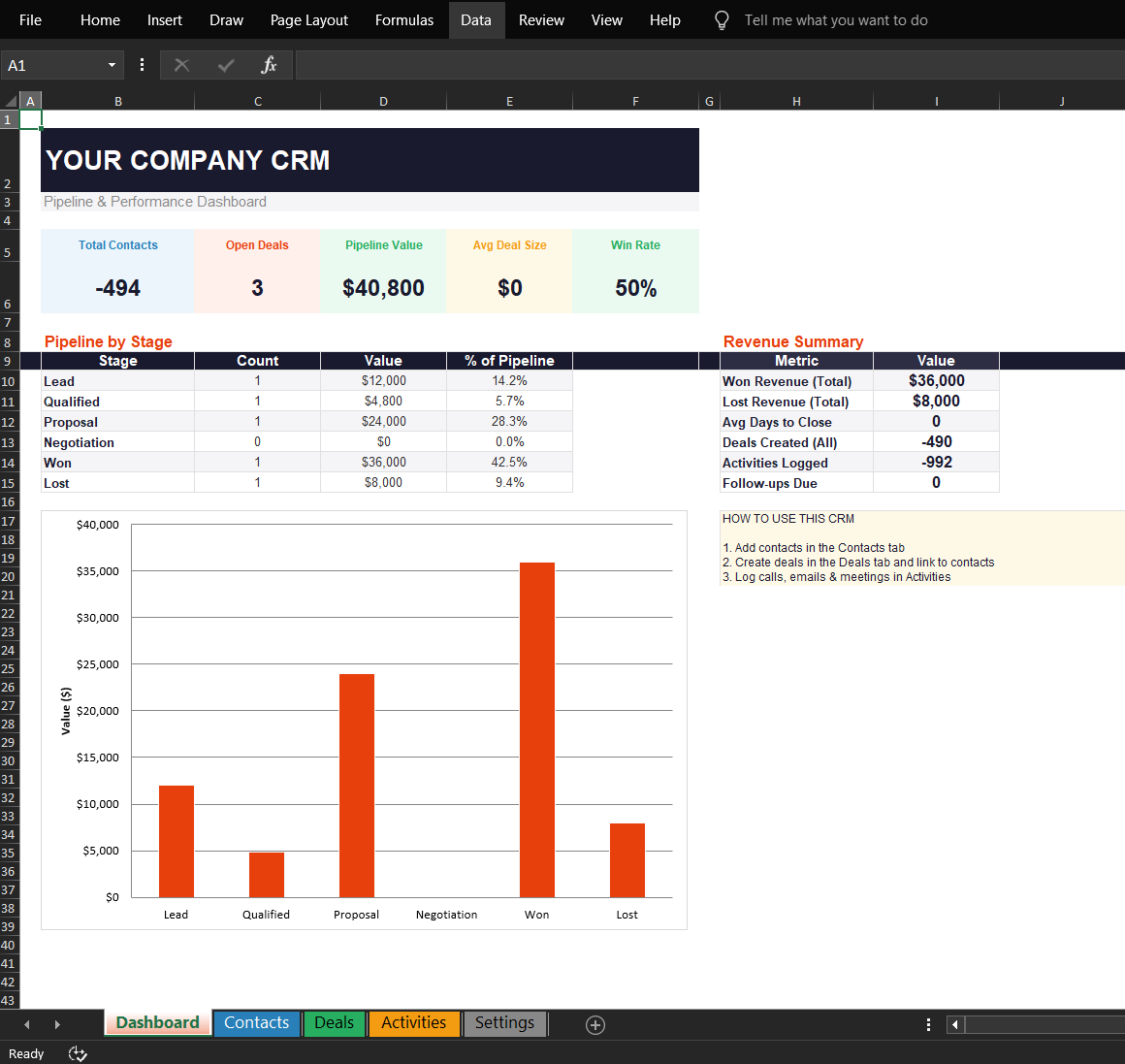Switch to the Contacts sheet tab
Viewport: 1125px width, 1064px height.
point(256,1023)
